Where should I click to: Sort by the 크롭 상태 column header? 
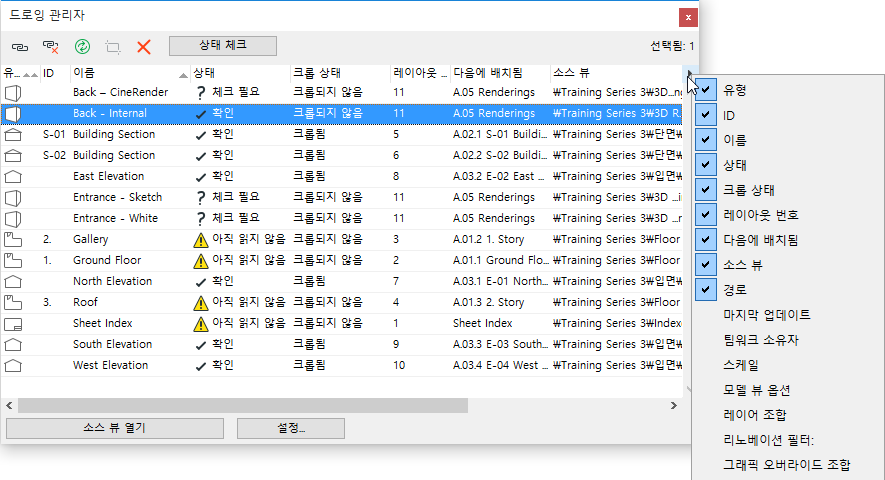(340, 73)
